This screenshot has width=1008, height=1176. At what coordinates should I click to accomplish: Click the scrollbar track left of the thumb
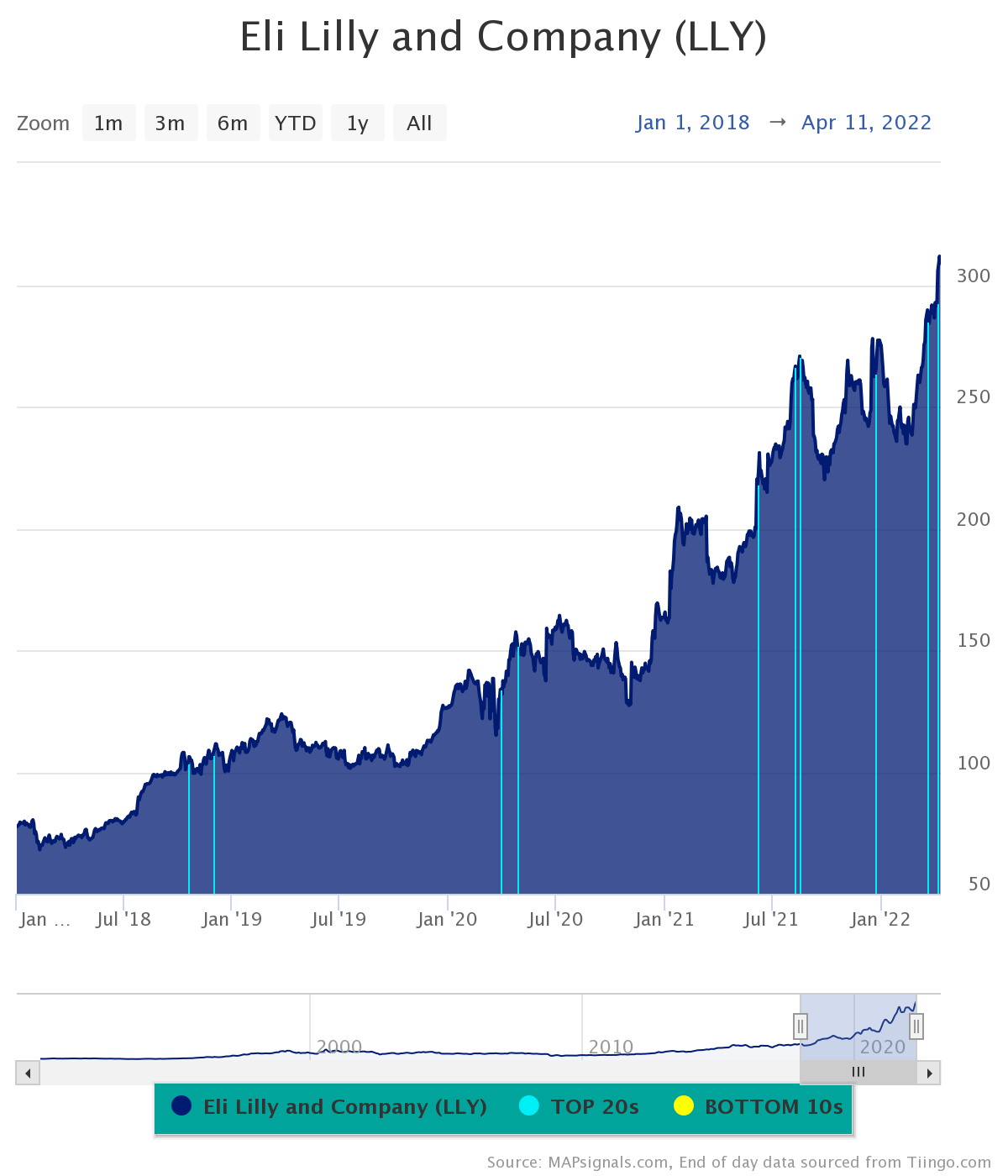[420, 1073]
